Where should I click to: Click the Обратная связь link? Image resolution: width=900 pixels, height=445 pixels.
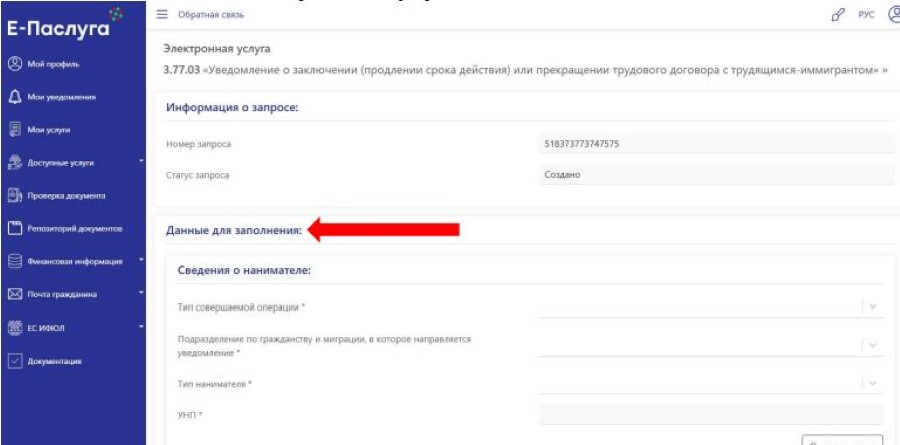pyautogui.click(x=211, y=14)
